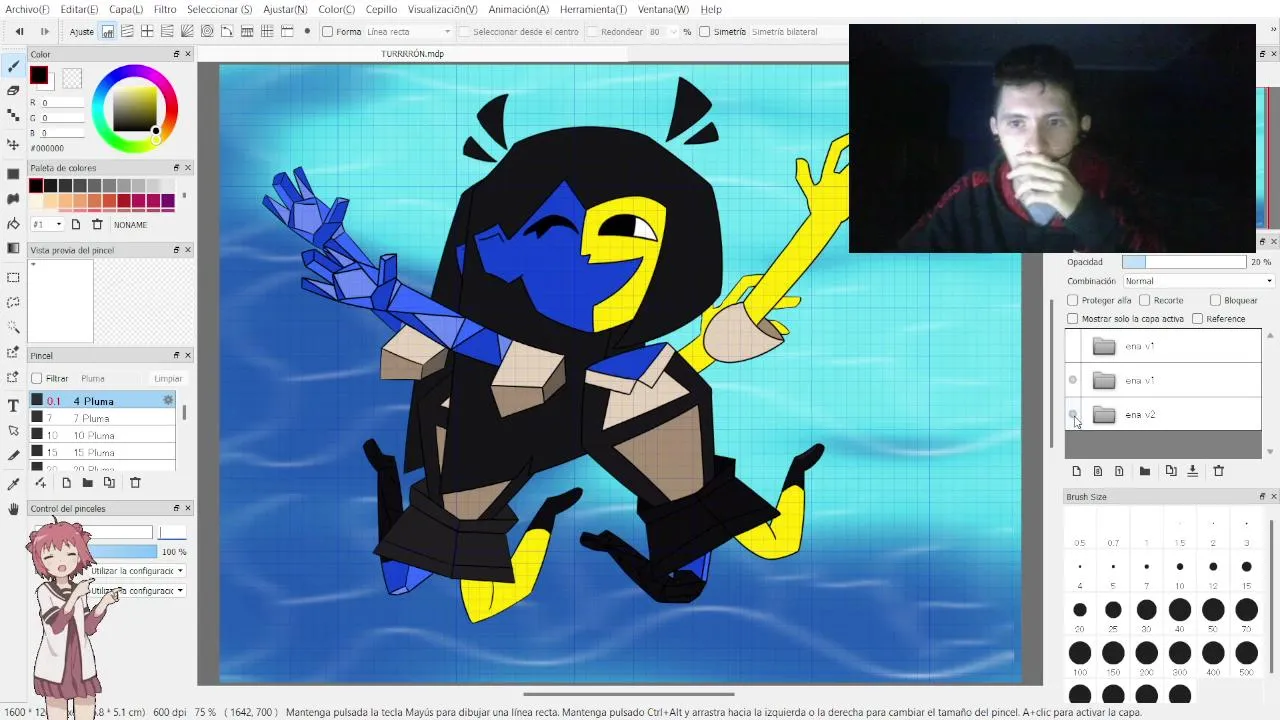Select the dark red palette swatch
Viewport: 1280px width, 720px height.
click(x=124, y=201)
